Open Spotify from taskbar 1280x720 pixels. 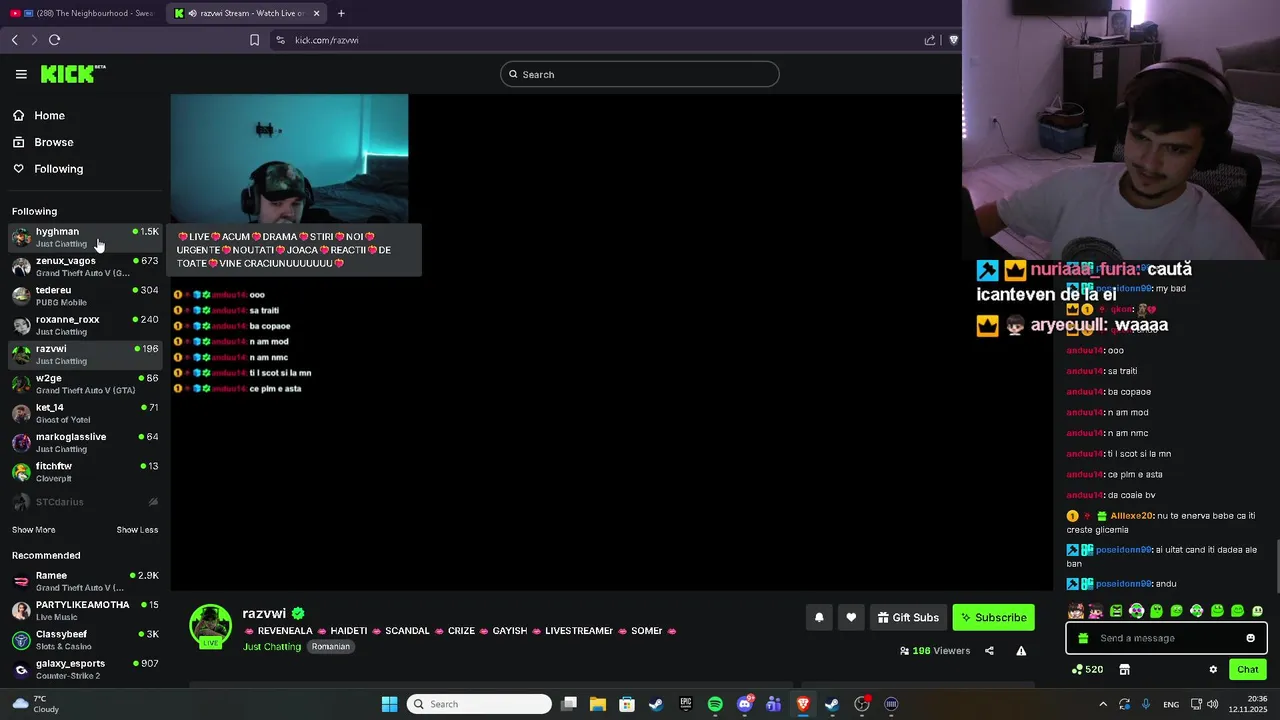click(x=715, y=704)
